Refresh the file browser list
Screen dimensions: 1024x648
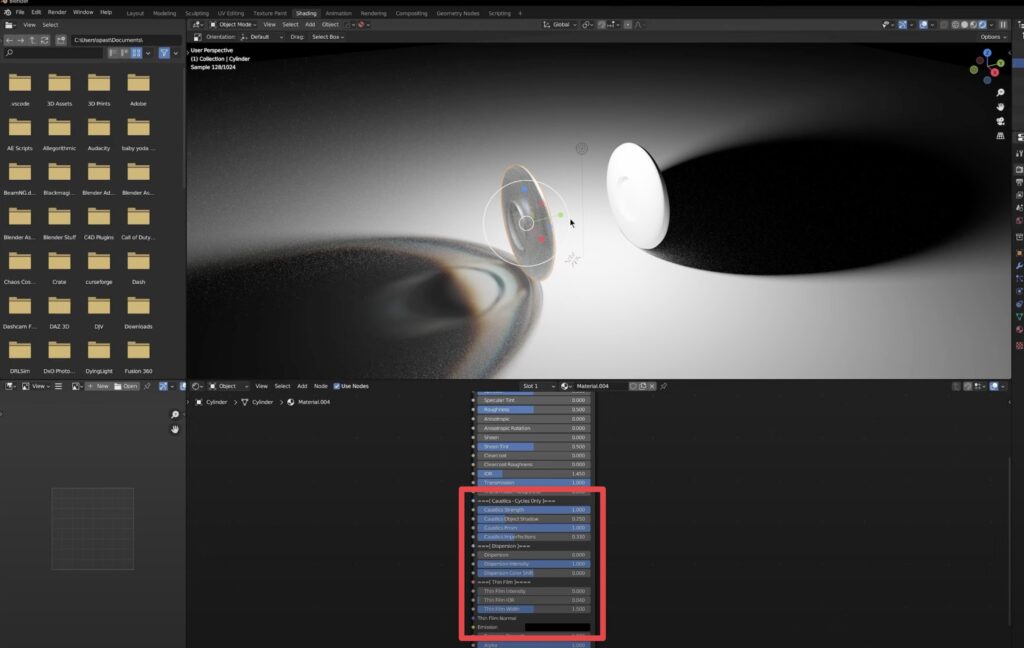tap(44, 40)
